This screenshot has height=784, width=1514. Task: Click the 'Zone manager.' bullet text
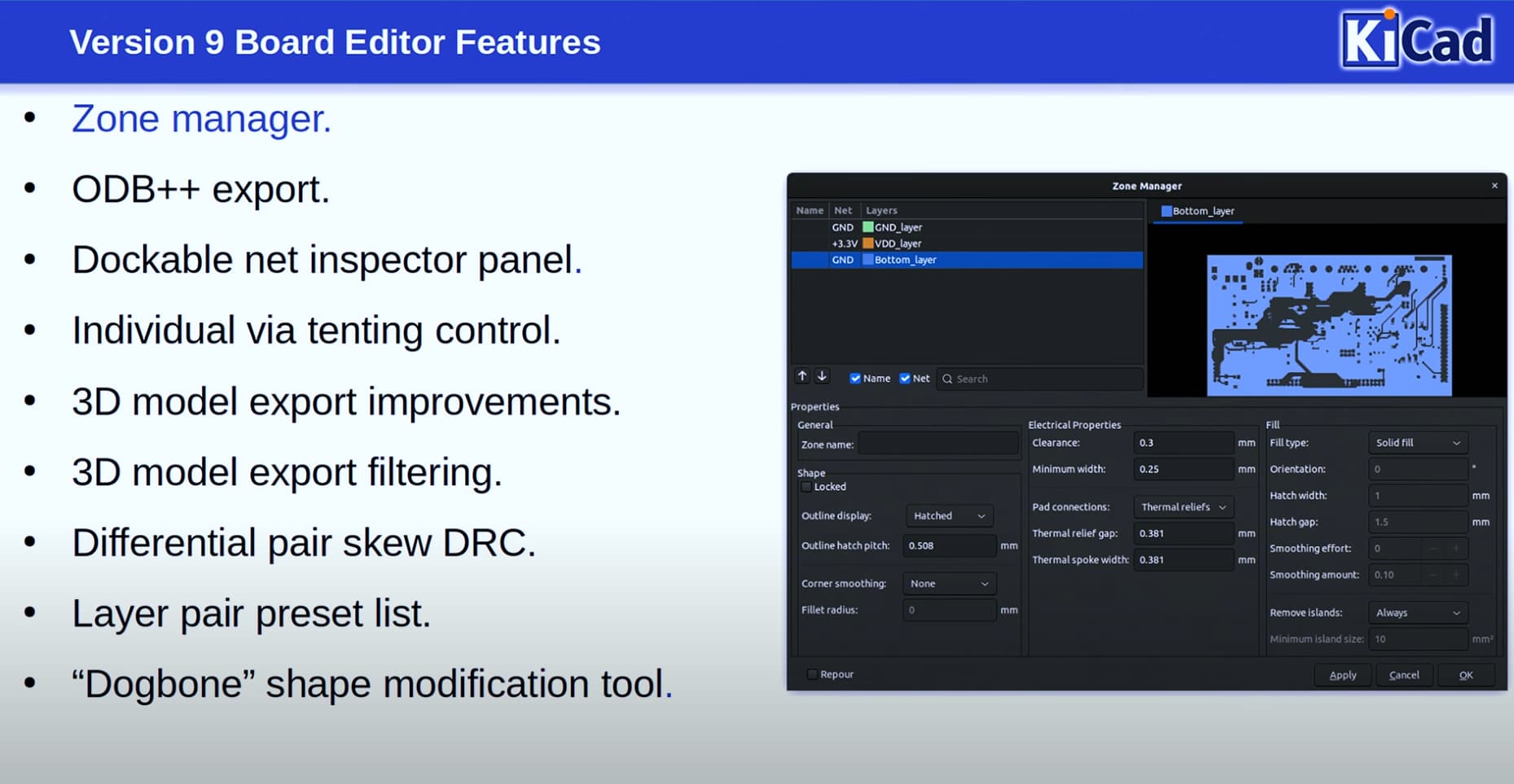pyautogui.click(x=202, y=119)
